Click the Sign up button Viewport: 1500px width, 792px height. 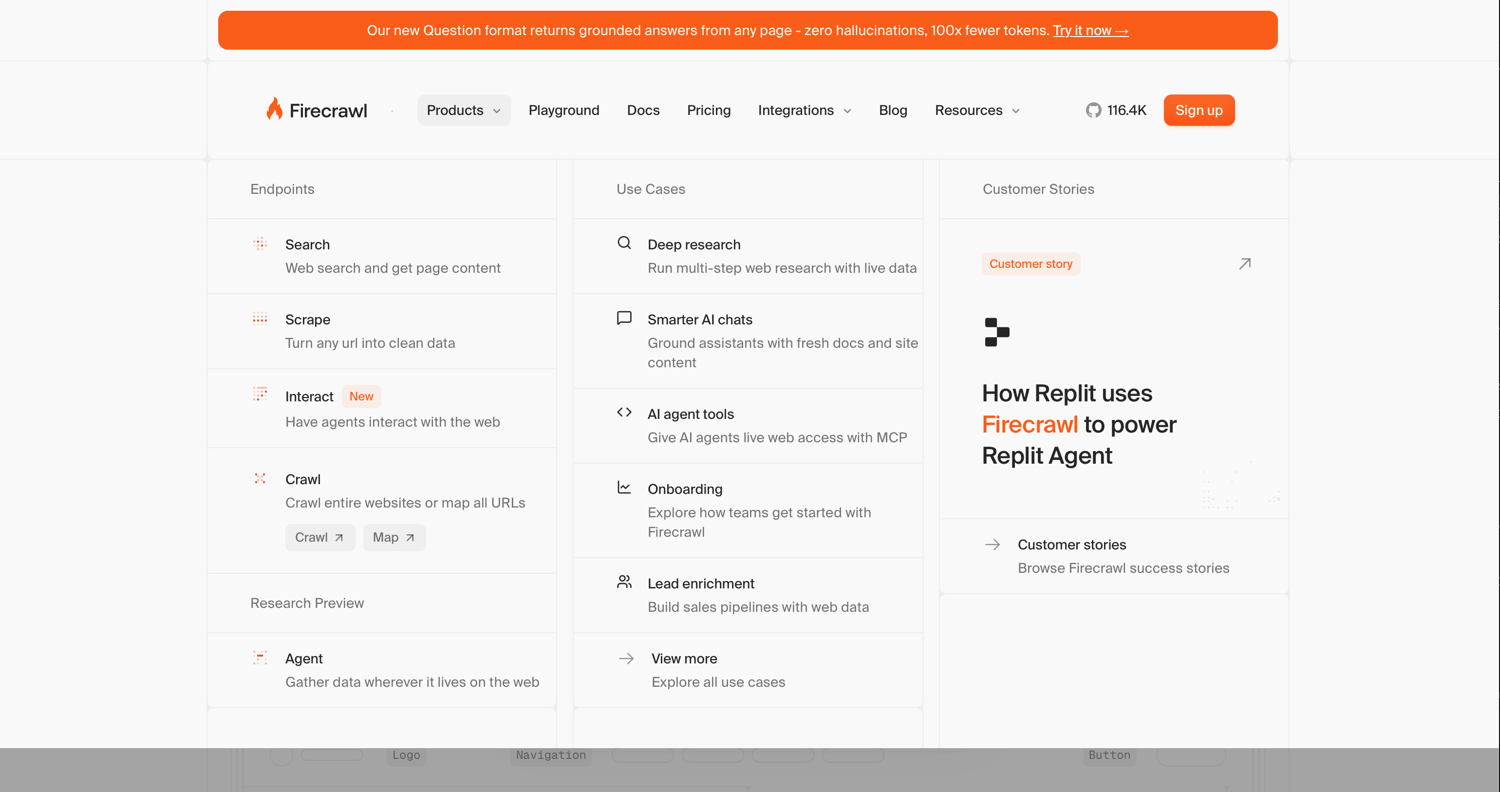click(x=1199, y=110)
